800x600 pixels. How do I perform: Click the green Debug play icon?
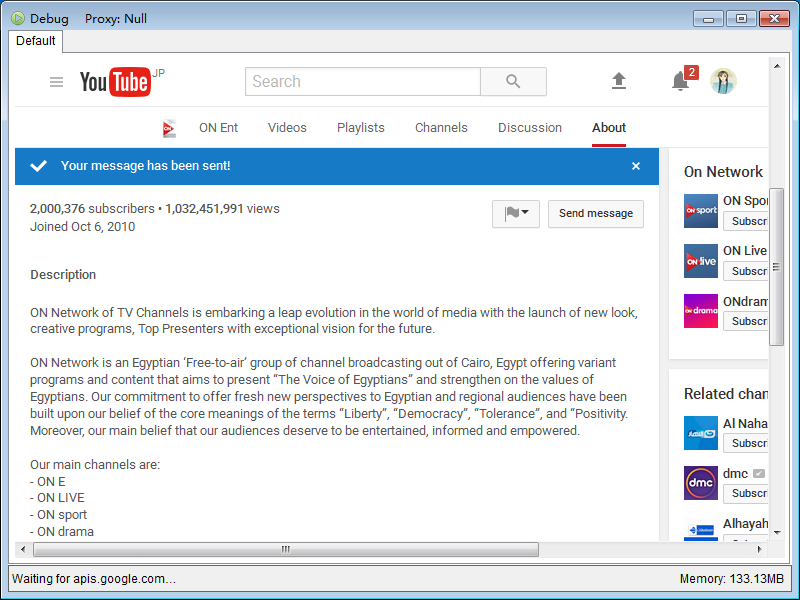point(18,18)
